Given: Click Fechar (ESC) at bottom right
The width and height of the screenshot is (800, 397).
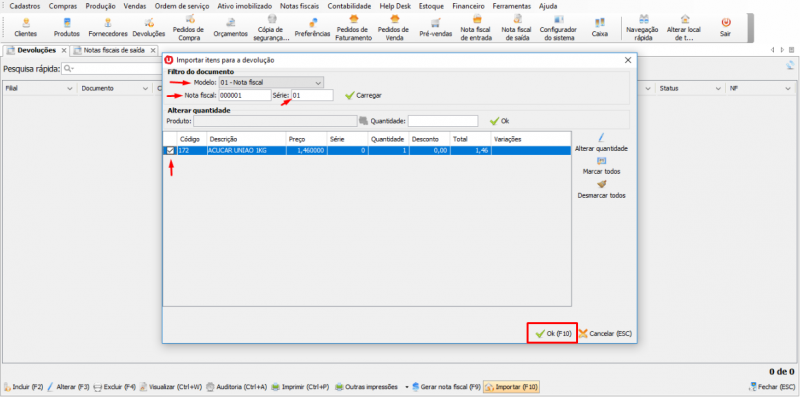Looking at the screenshot, I should (x=772, y=387).
